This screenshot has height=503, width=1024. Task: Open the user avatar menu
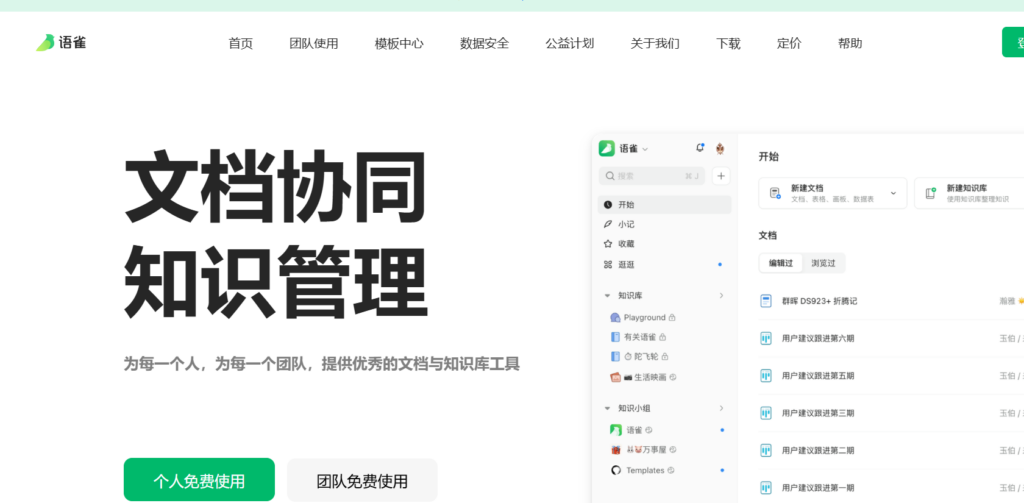tap(720, 149)
